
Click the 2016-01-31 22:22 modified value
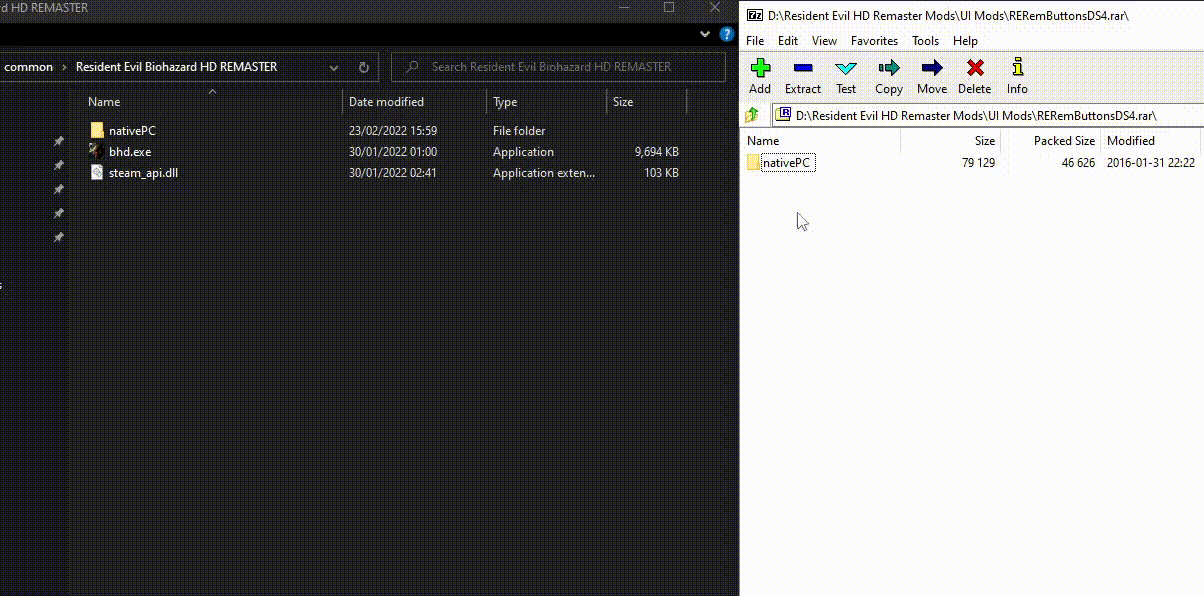1151,162
